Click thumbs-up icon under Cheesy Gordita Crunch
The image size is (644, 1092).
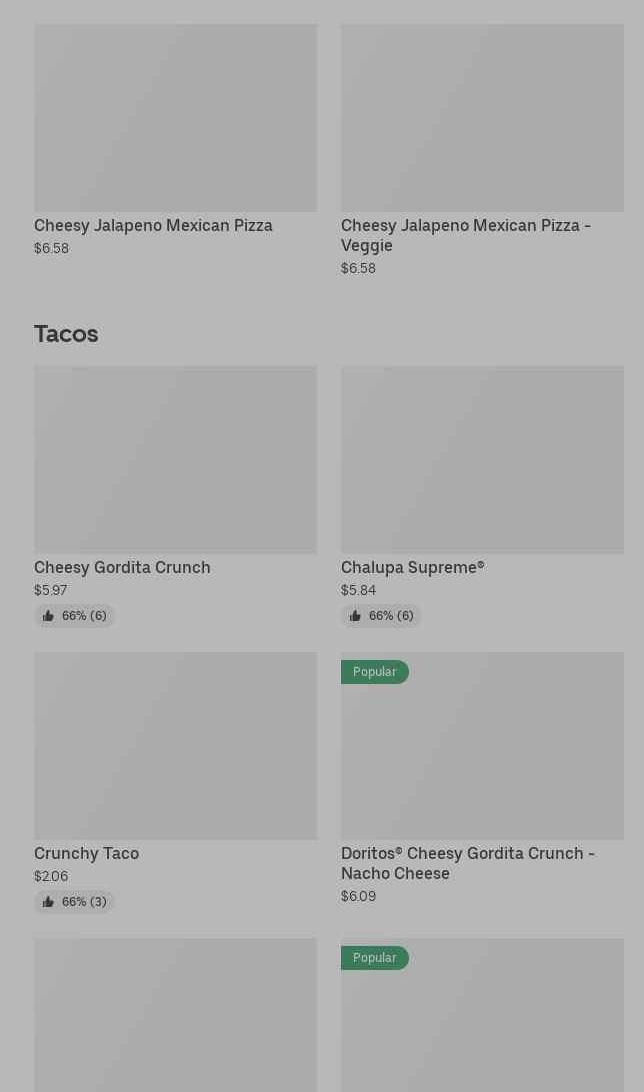48,616
